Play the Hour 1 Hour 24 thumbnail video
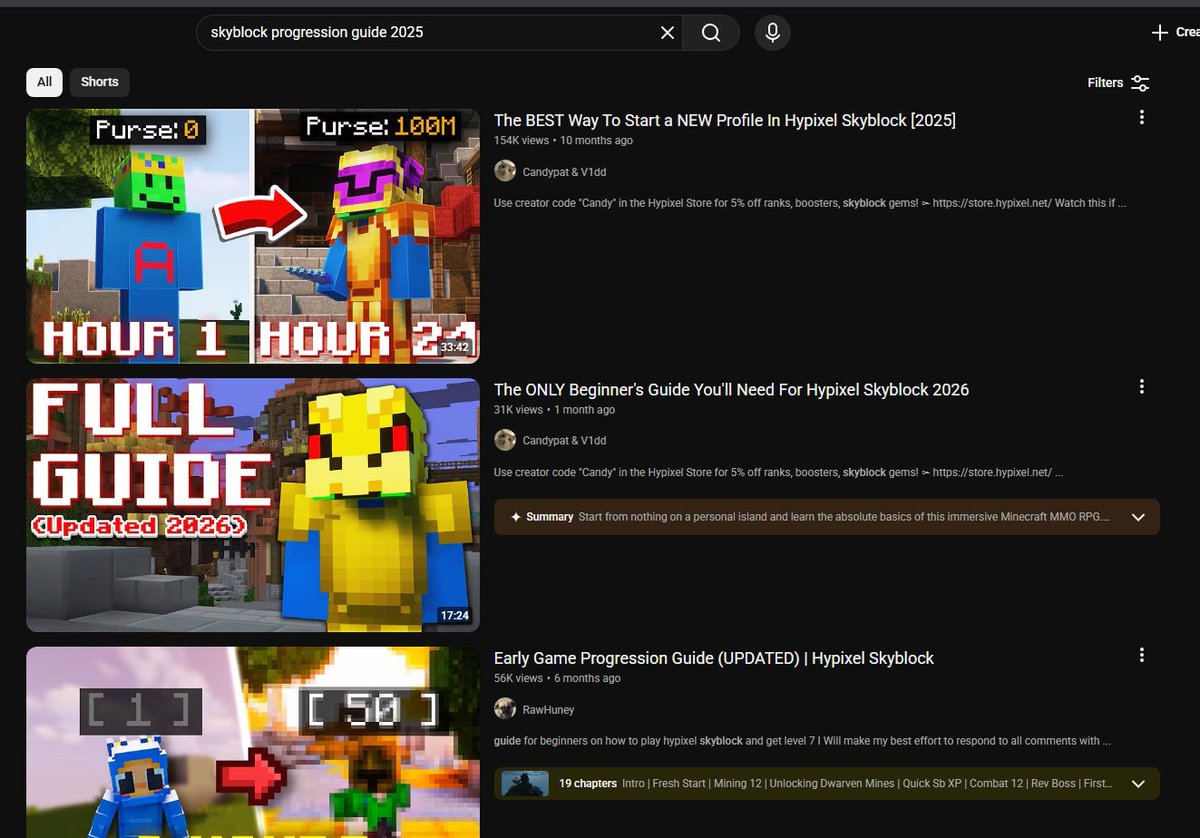Screen dimensions: 1200x838 point(253,236)
